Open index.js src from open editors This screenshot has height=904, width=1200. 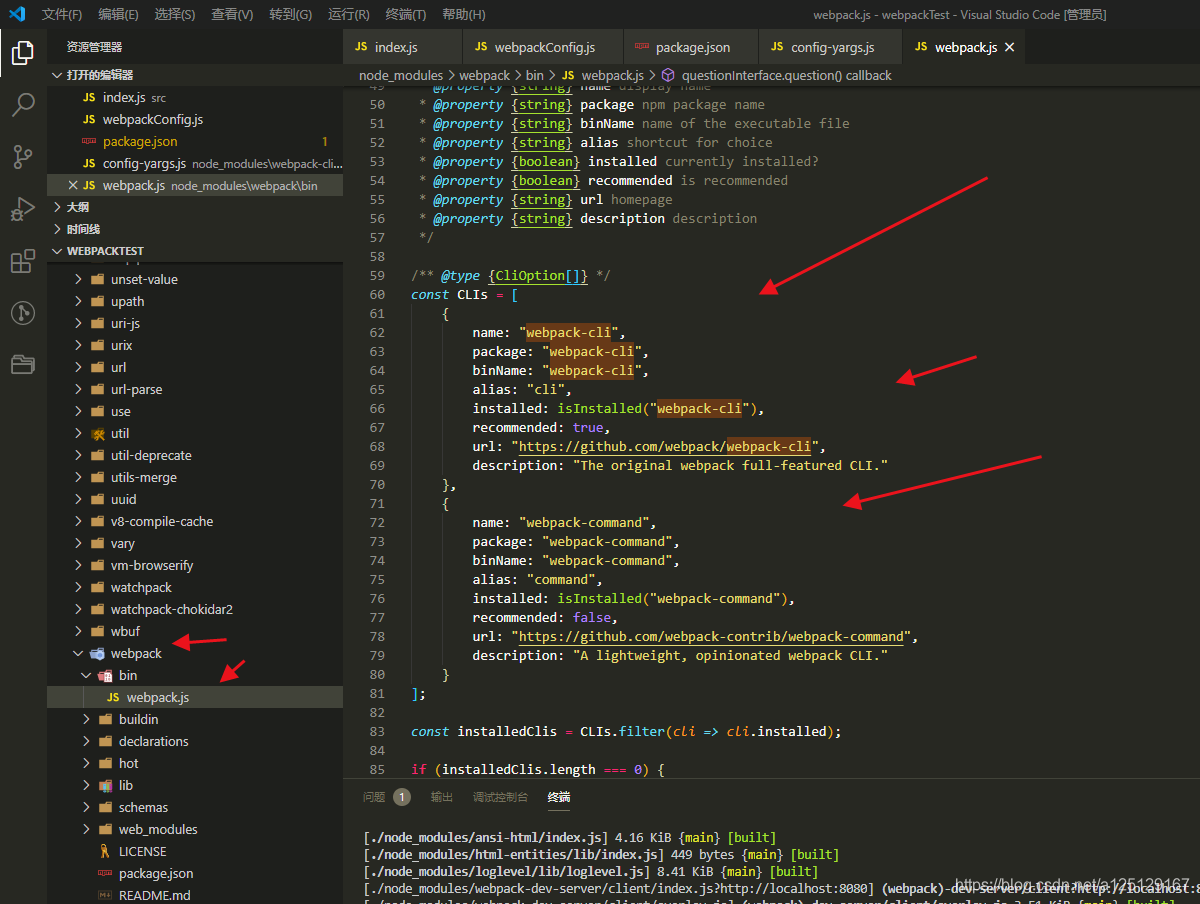point(195,98)
